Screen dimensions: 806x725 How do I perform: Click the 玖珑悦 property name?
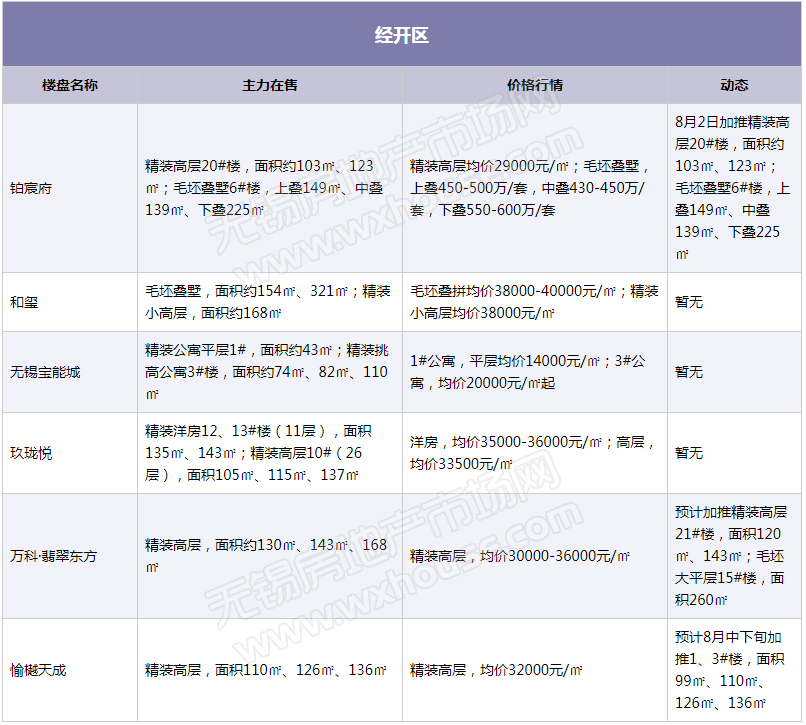31,453
